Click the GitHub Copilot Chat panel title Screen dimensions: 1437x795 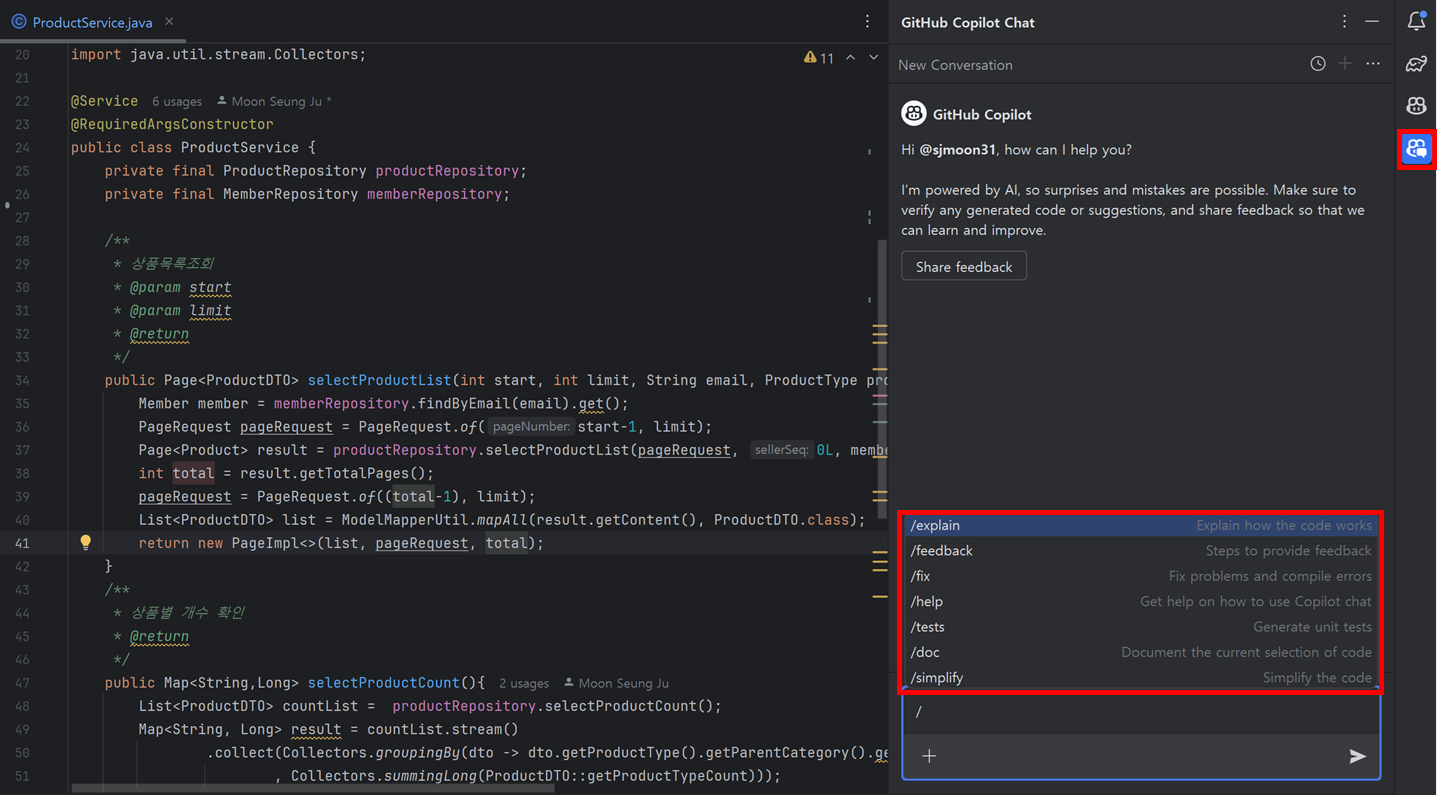pyautogui.click(x=967, y=22)
